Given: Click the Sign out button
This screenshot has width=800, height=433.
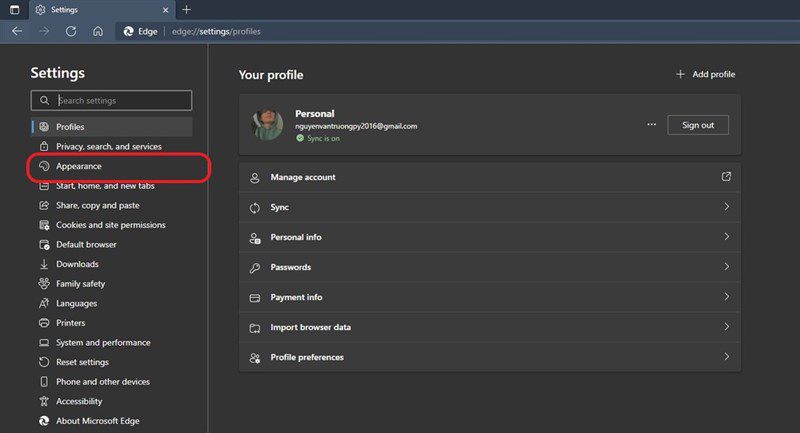Looking at the screenshot, I should click(698, 125).
